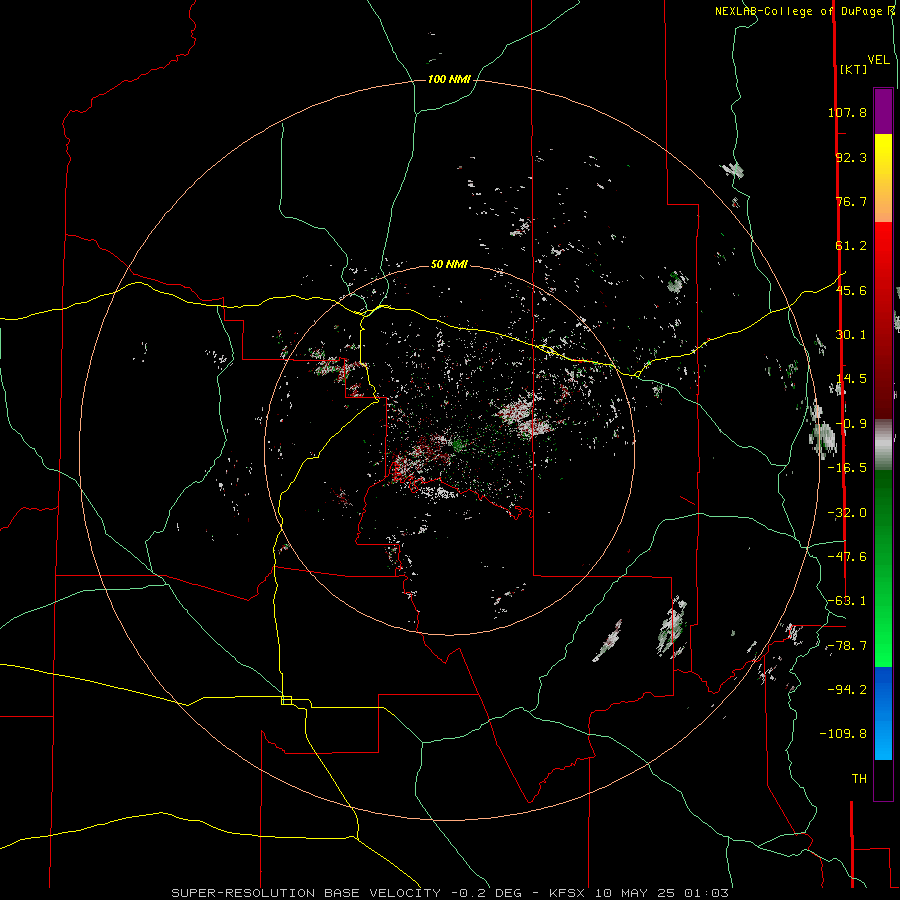Select the -109.8 scale value
The width and height of the screenshot is (900, 900).
click(843, 734)
